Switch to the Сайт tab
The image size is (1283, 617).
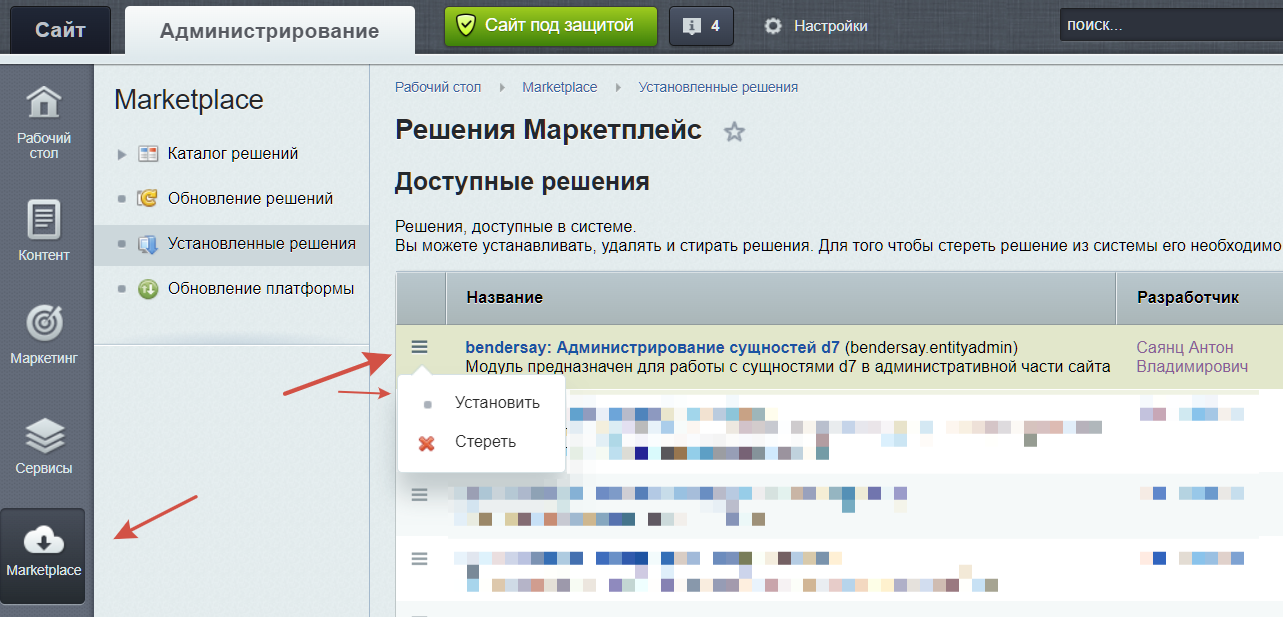click(60, 29)
